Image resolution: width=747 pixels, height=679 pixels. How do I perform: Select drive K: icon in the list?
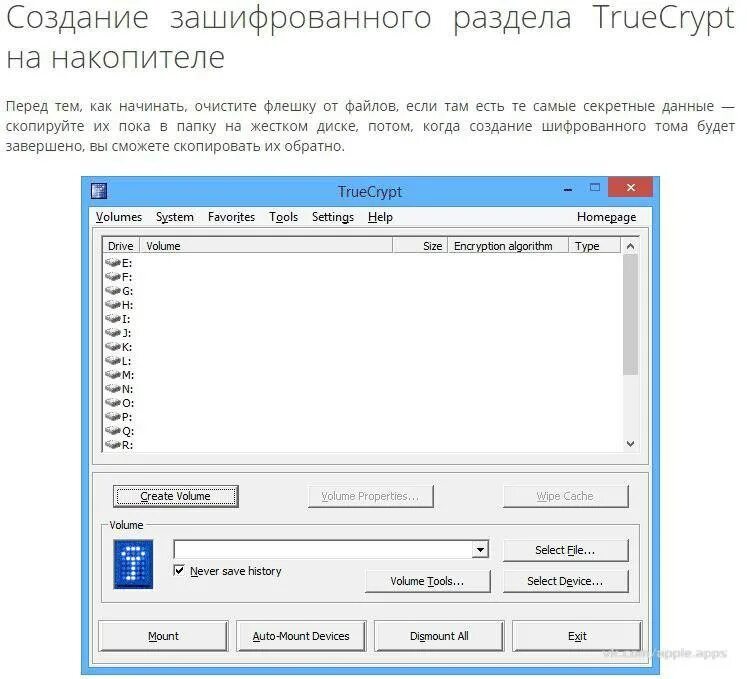click(113, 346)
